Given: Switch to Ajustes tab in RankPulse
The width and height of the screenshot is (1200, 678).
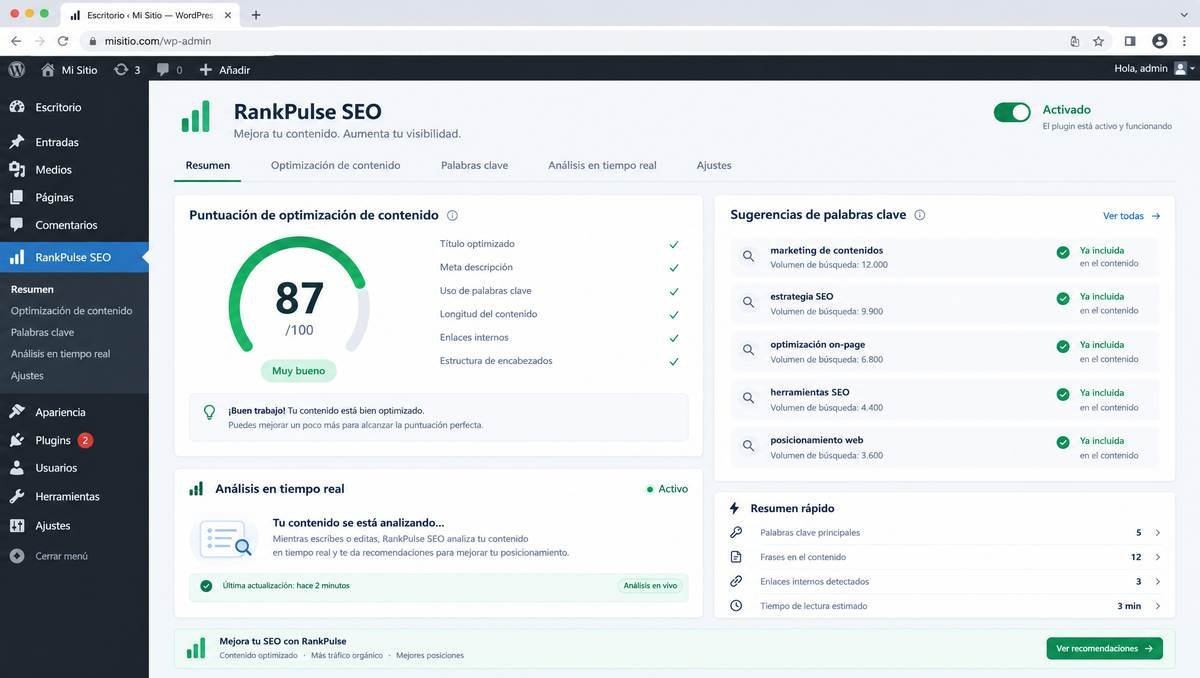Looking at the screenshot, I should click(x=714, y=165).
